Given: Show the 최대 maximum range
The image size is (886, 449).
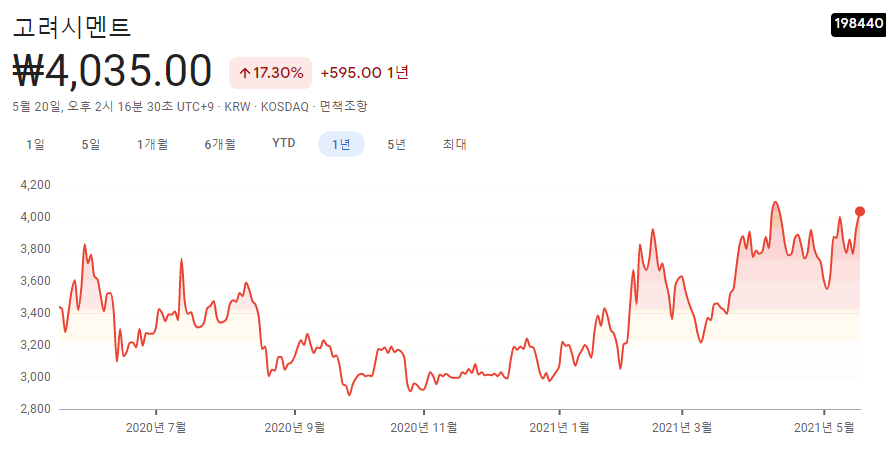Looking at the screenshot, I should (x=454, y=145).
